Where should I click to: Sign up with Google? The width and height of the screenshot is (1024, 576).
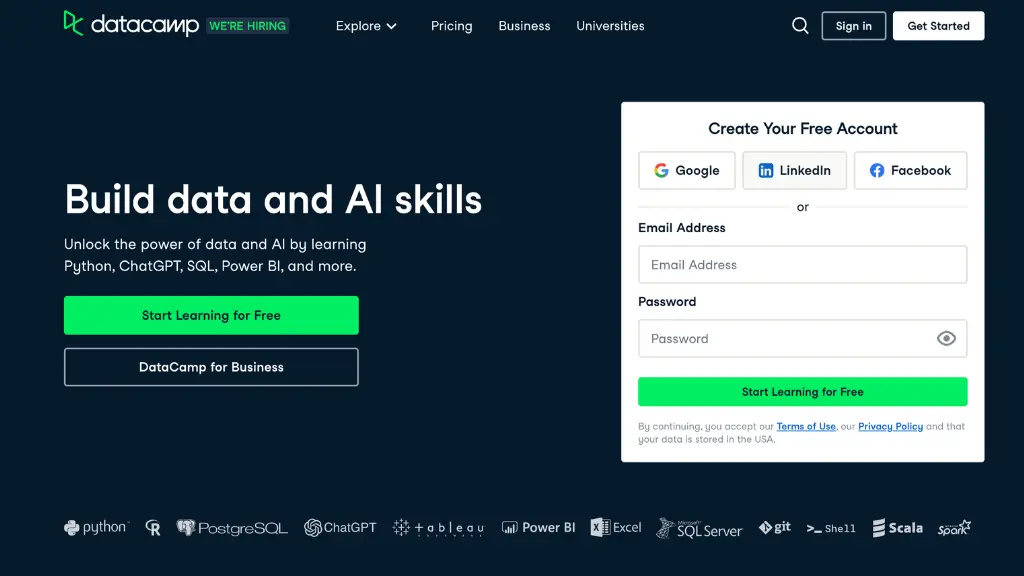[x=687, y=170]
